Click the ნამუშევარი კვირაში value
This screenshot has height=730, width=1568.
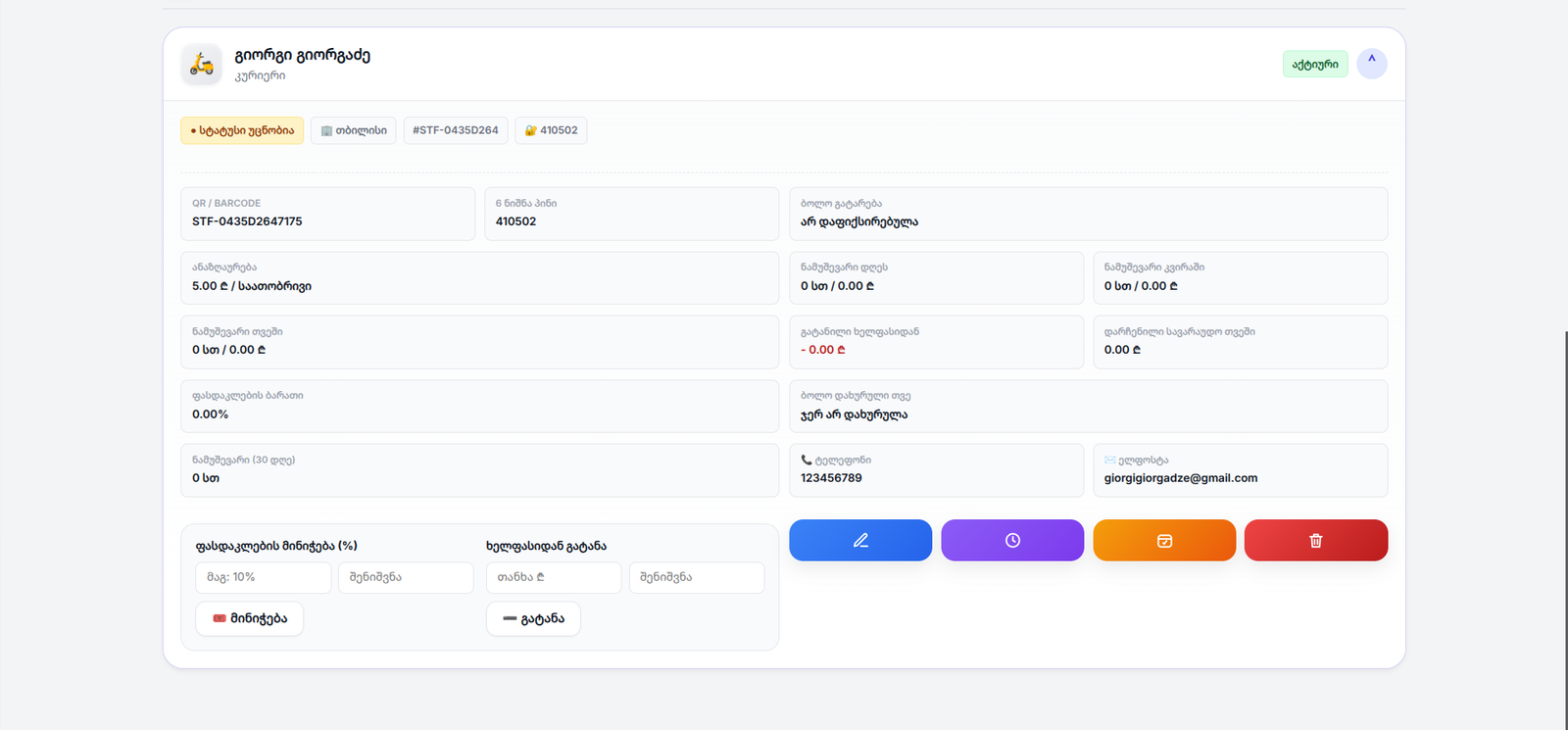[1142, 286]
